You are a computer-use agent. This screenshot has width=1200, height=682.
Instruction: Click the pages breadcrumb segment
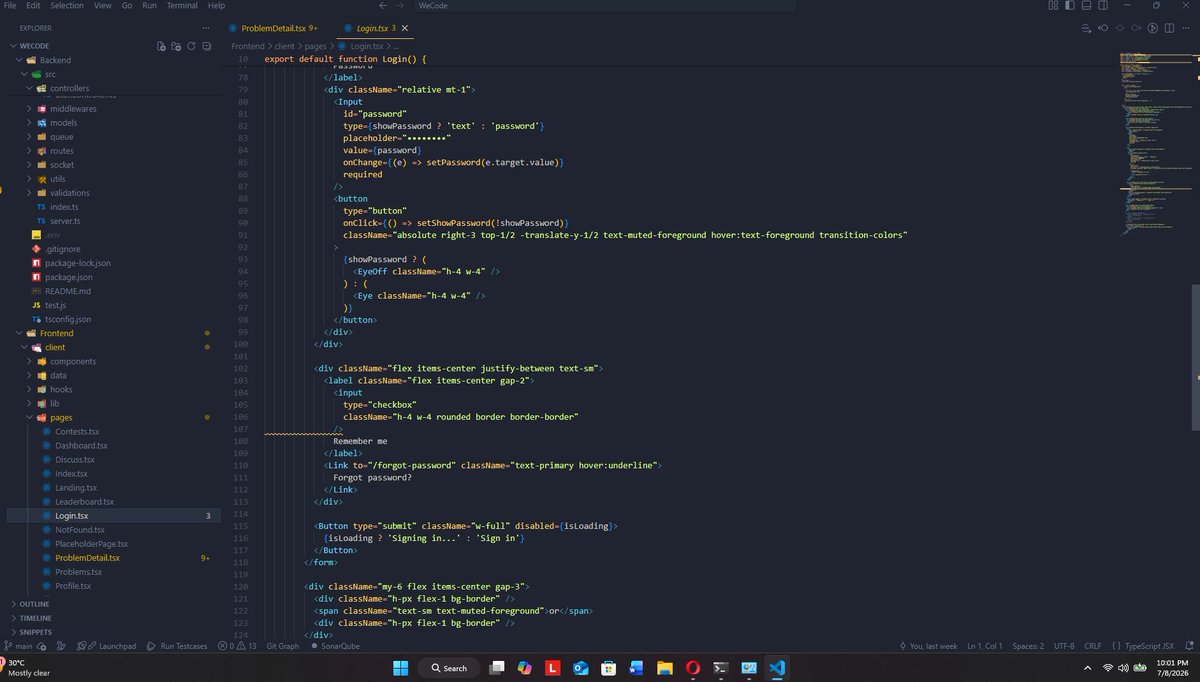[315, 46]
